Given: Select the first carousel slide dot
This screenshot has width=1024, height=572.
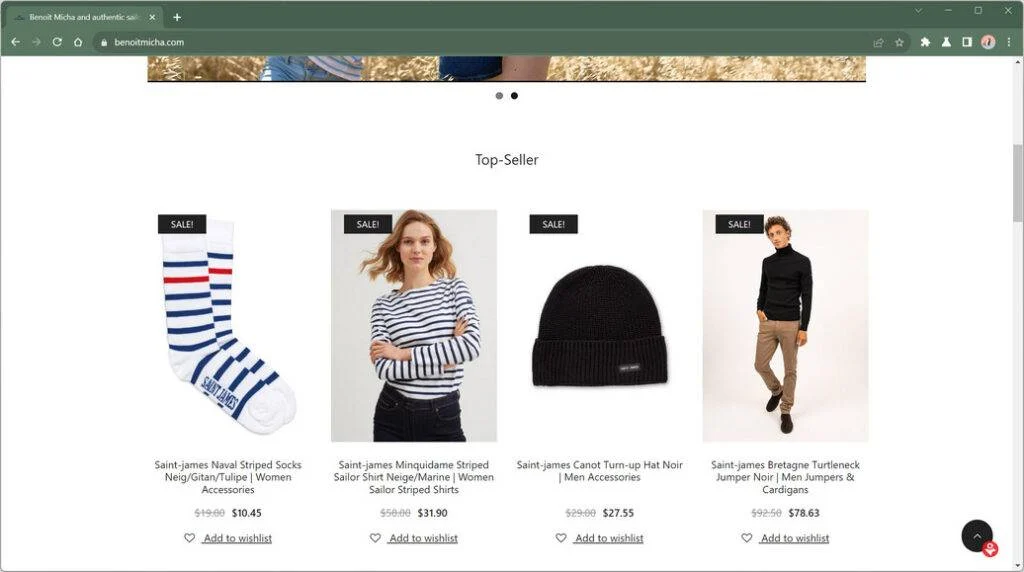Looking at the screenshot, I should pos(499,96).
